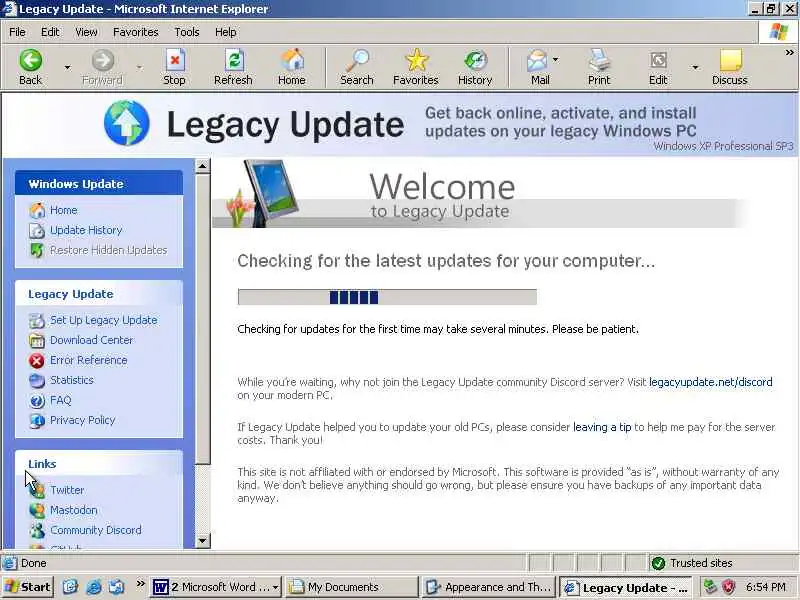Open Back button history dropdown arrow
Viewport: 800px width, 600px height.
(x=67, y=67)
